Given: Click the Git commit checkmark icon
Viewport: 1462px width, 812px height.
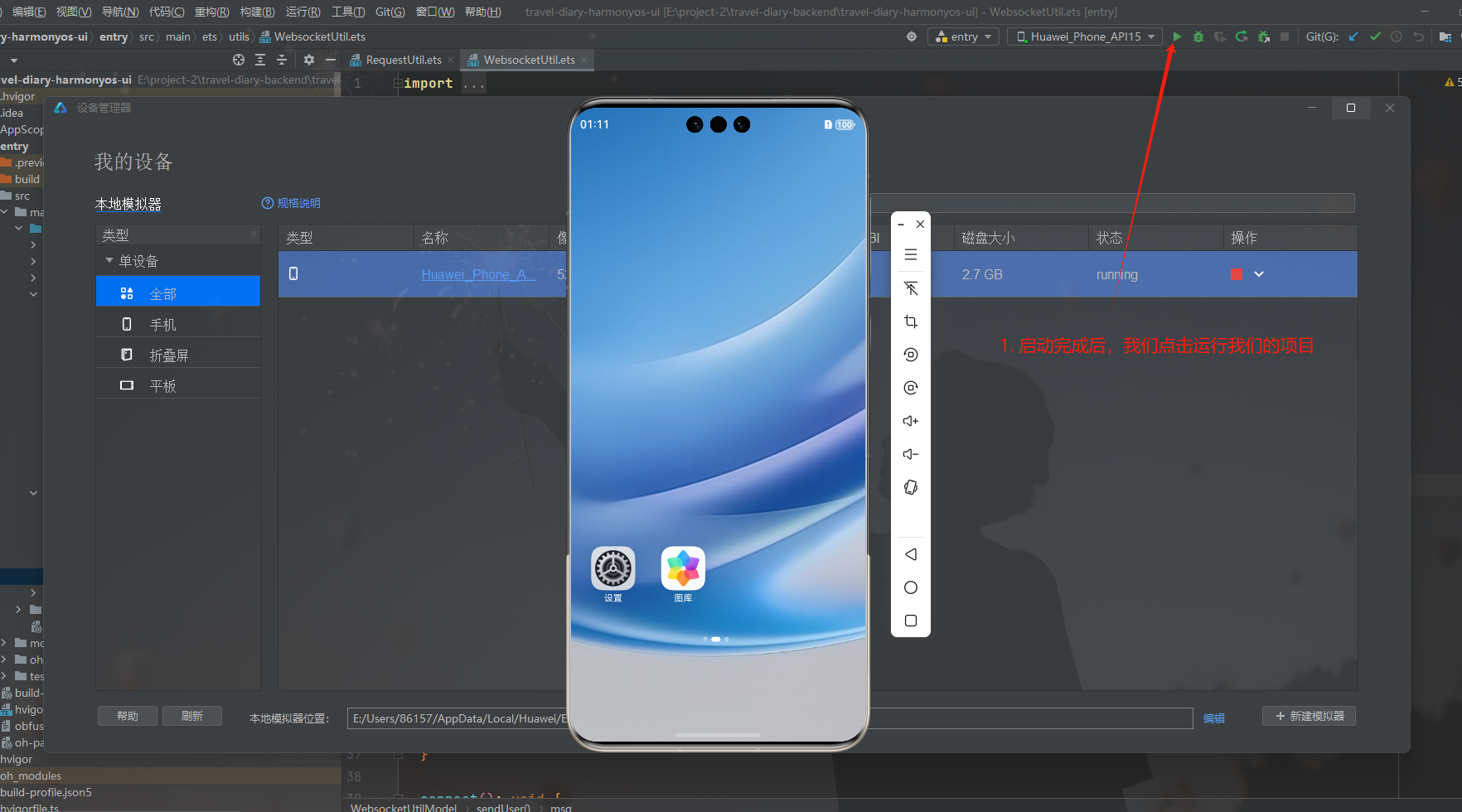Looking at the screenshot, I should (1375, 36).
